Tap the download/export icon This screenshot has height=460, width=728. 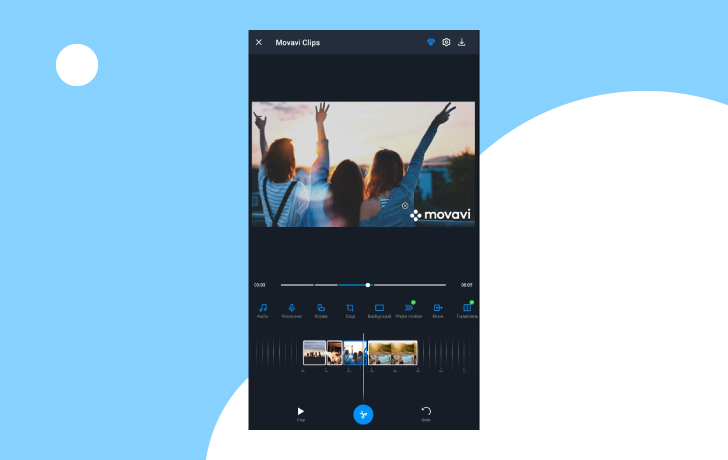coord(462,42)
